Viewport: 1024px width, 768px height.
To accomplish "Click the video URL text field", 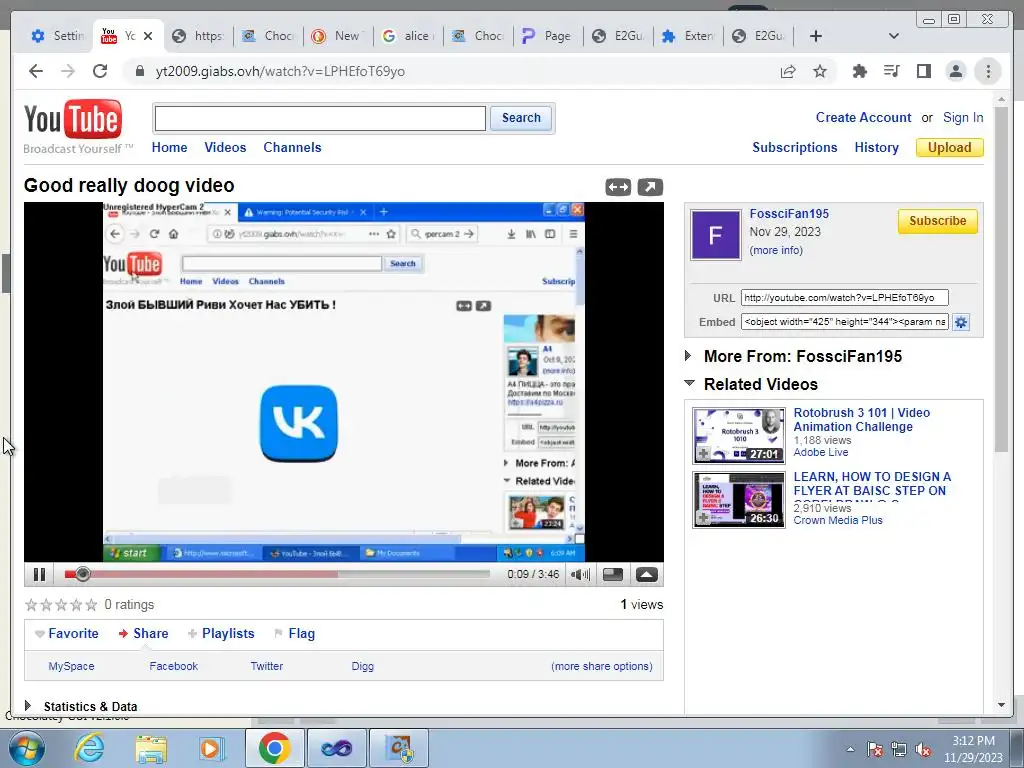I will click(x=844, y=298).
